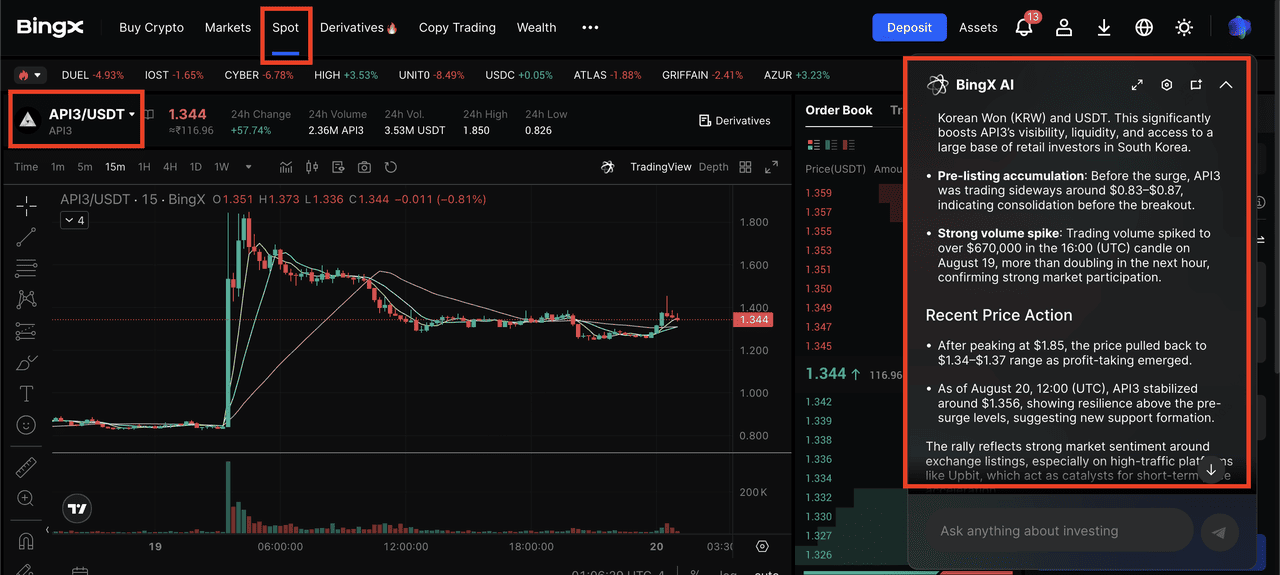Open the notifications bell
Image resolution: width=1280 pixels, height=575 pixels.
[1024, 28]
